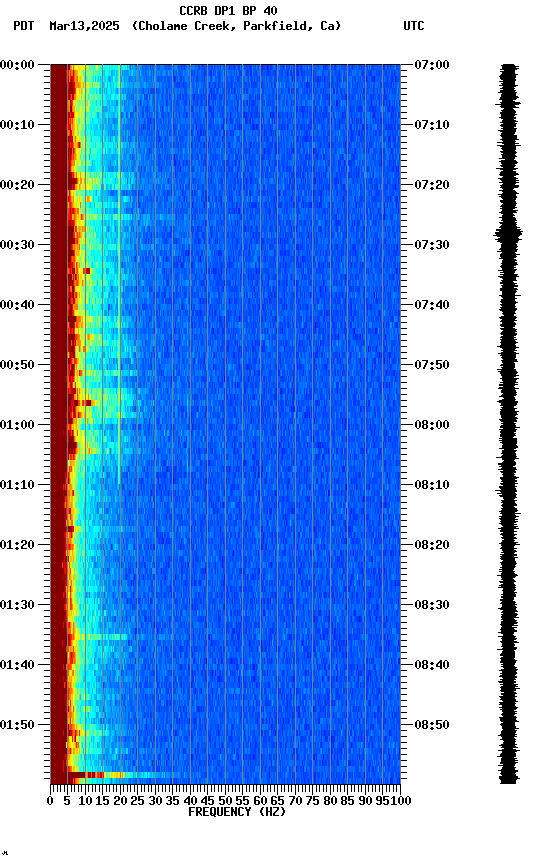This screenshot has height=864, width=552.
Task: Click the PDT time label '01:00'
Action: 17,425
